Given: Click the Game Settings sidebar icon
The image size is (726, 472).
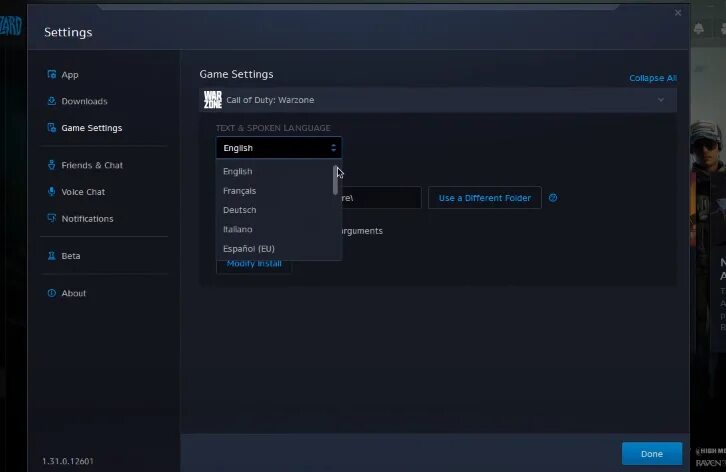Looking at the screenshot, I should coord(51,127).
